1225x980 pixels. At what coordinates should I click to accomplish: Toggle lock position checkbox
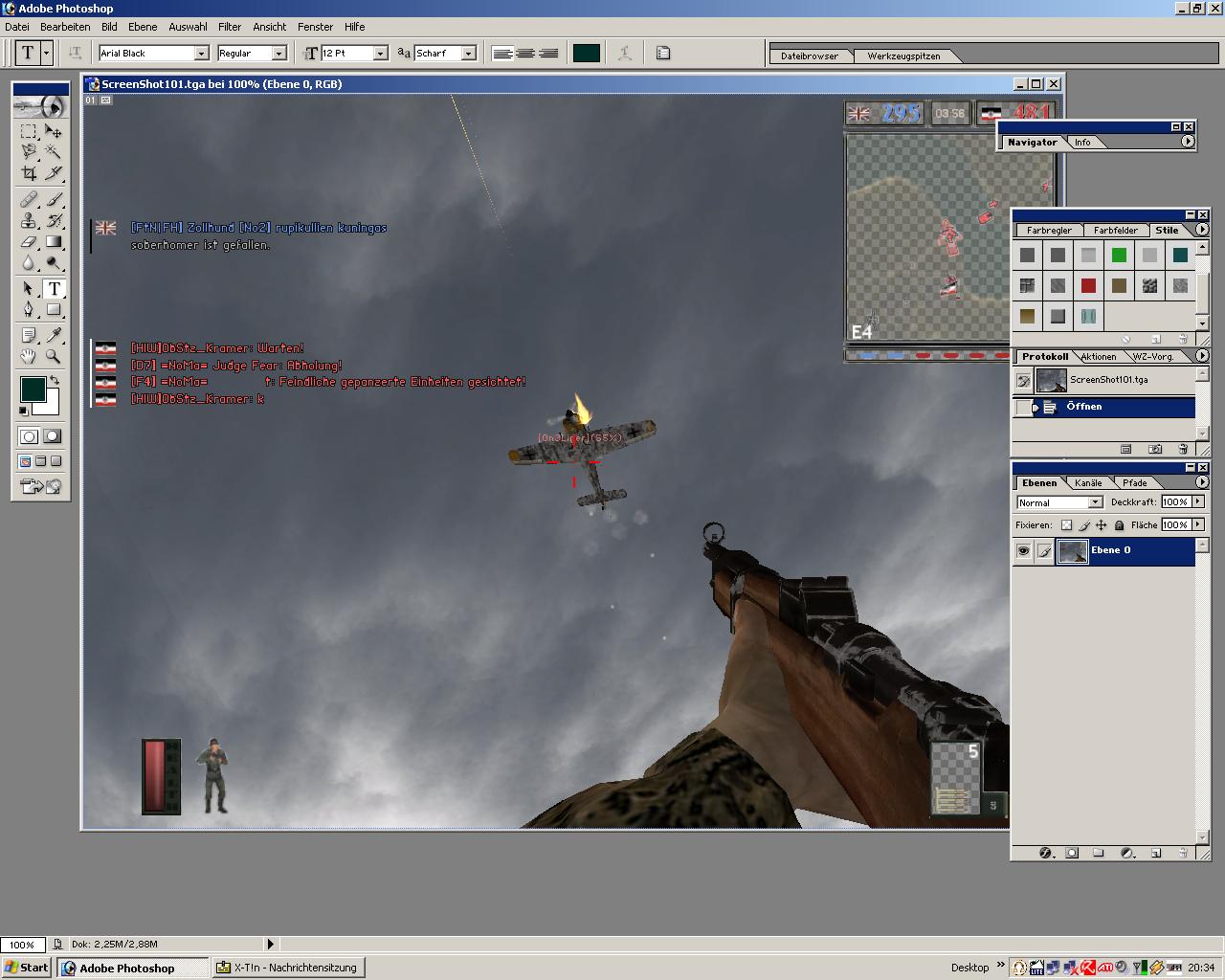click(1102, 524)
